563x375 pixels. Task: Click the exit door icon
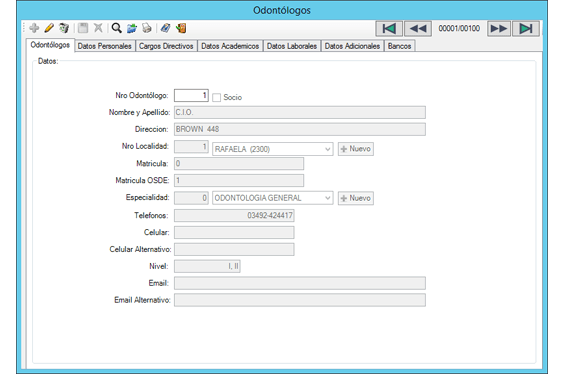tap(181, 28)
